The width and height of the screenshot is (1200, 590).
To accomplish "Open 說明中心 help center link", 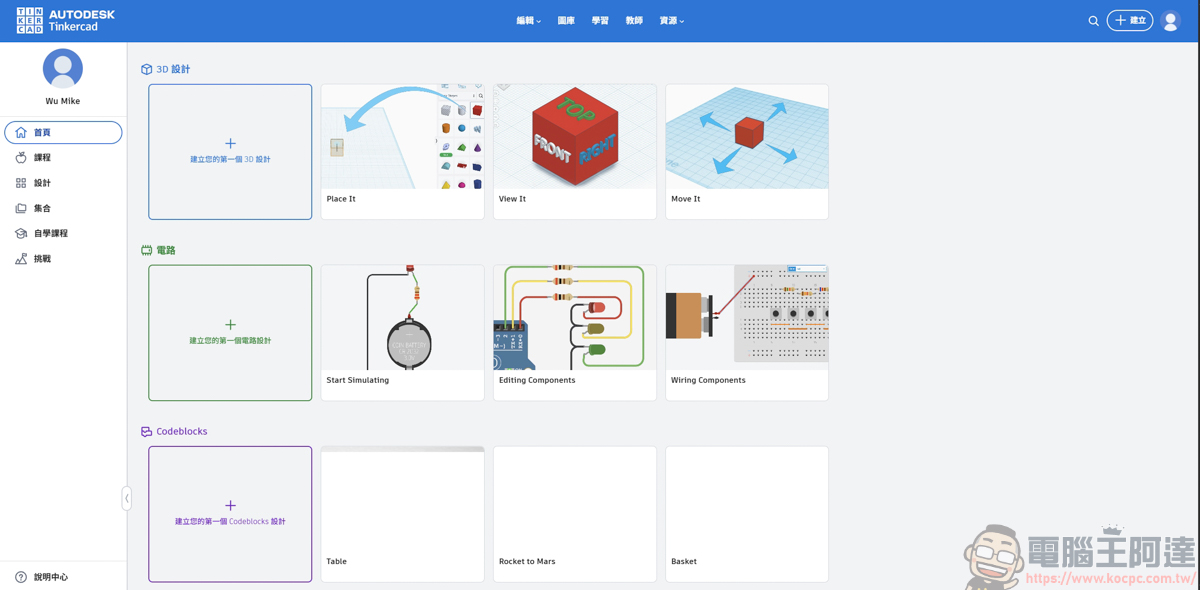I will point(51,577).
